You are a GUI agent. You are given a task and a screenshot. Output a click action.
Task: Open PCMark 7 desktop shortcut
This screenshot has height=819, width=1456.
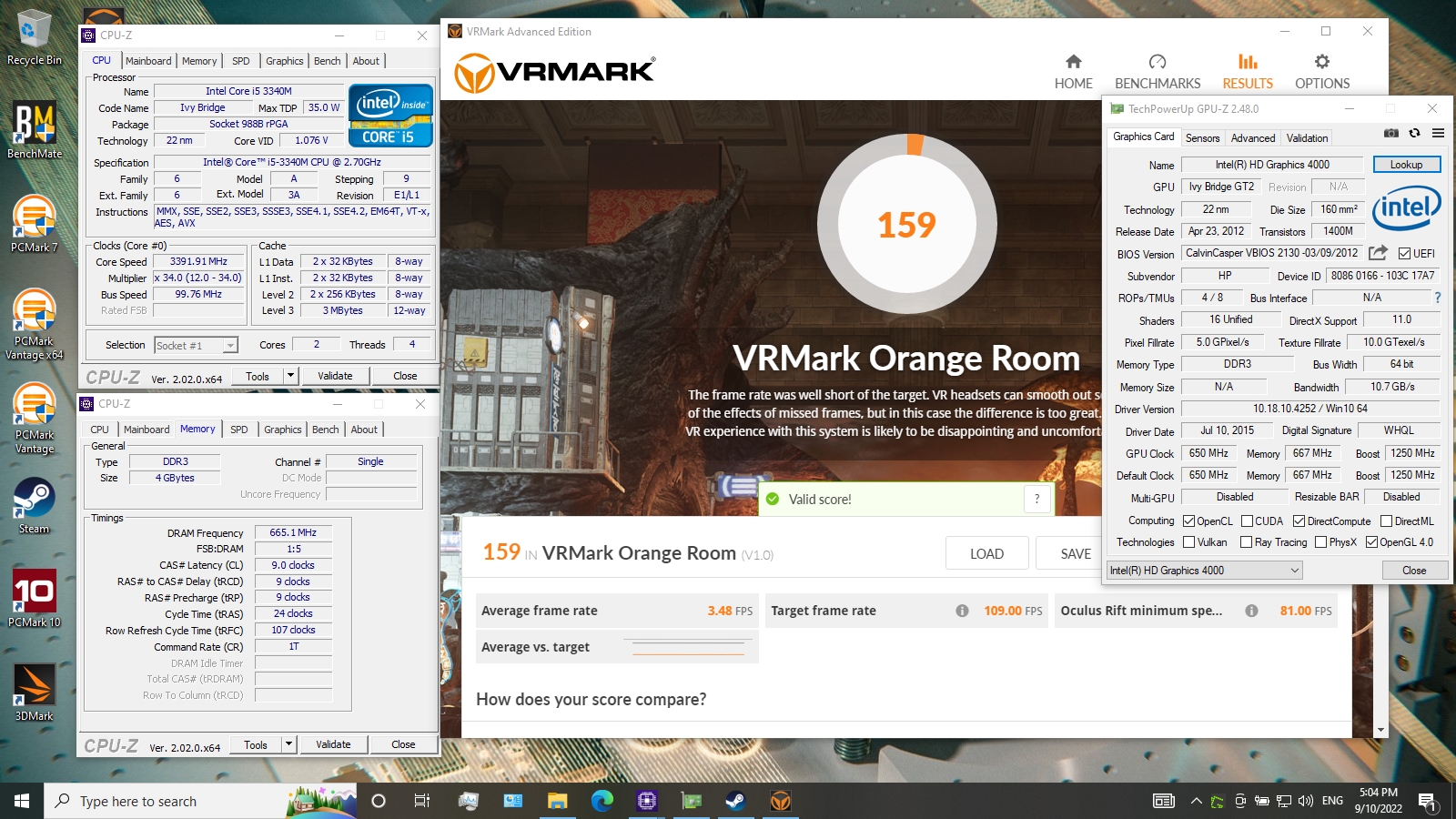tap(34, 224)
